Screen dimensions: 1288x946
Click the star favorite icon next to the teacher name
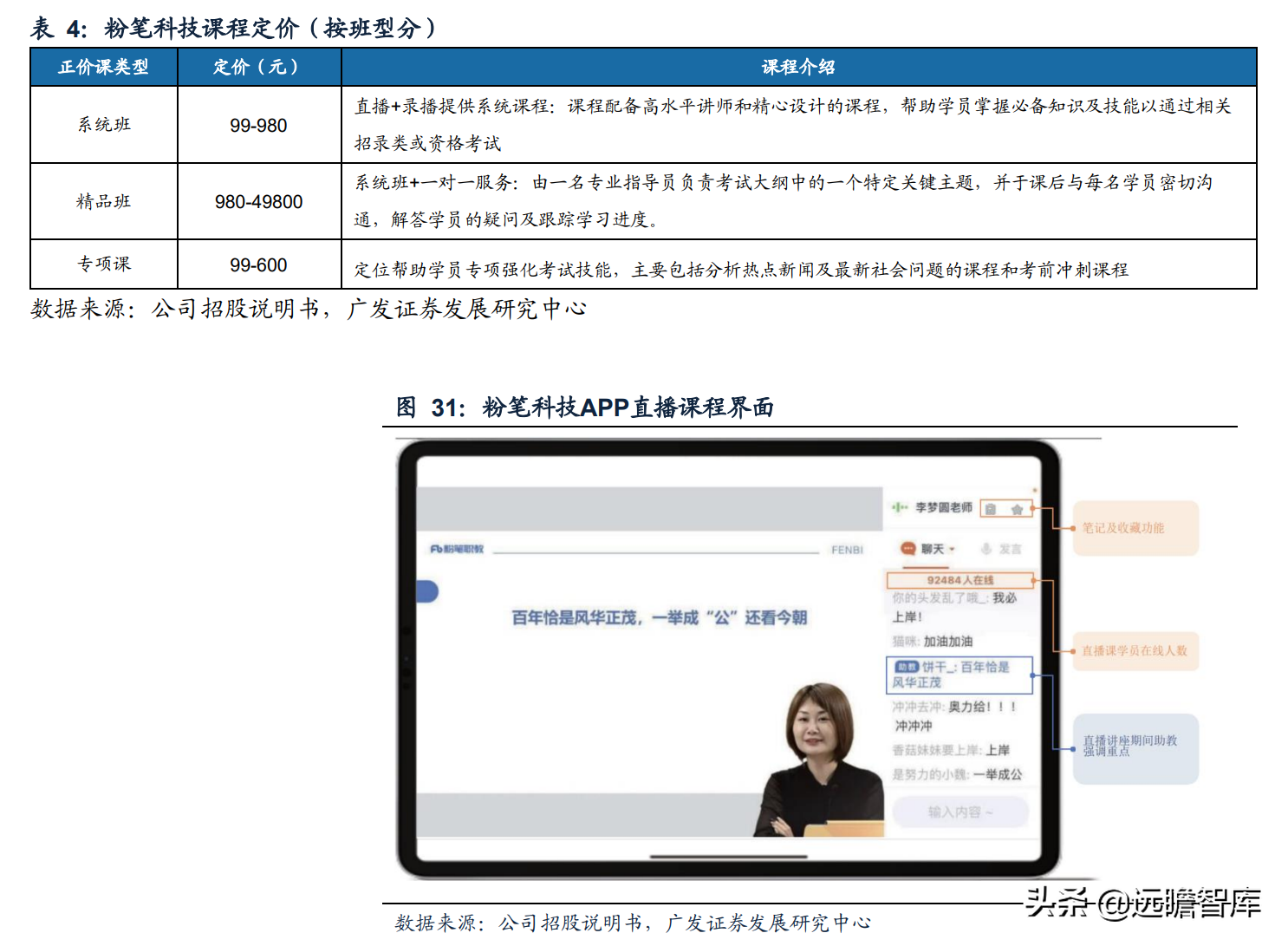point(1017,510)
